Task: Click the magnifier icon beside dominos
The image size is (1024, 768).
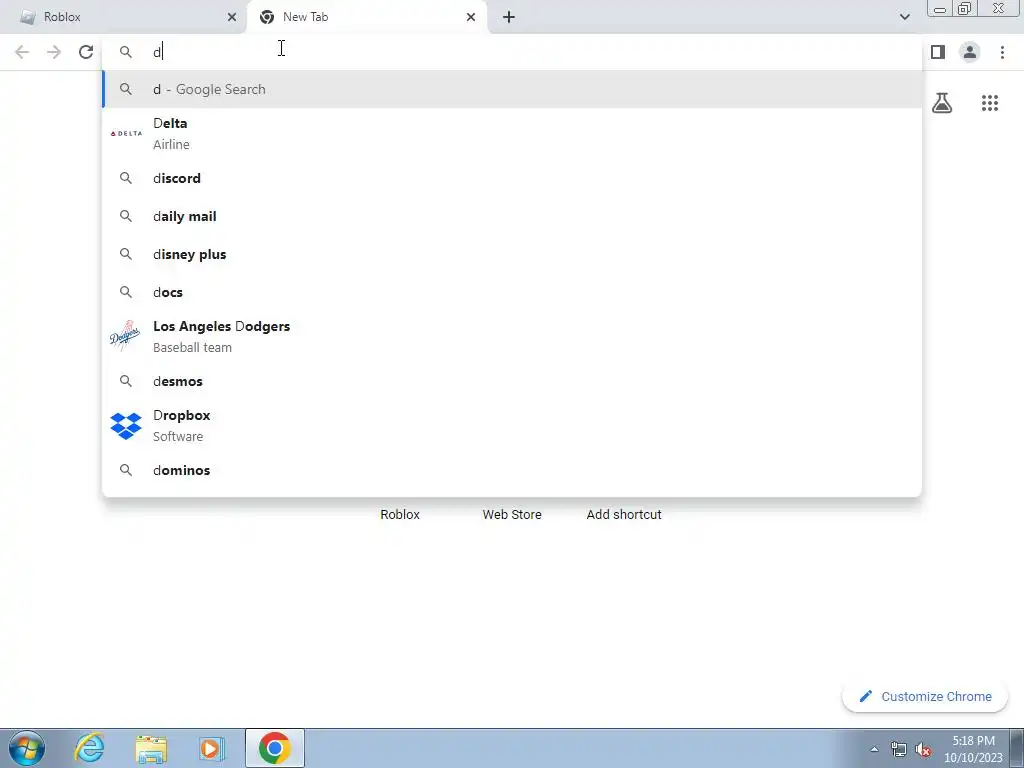Action: point(125,470)
